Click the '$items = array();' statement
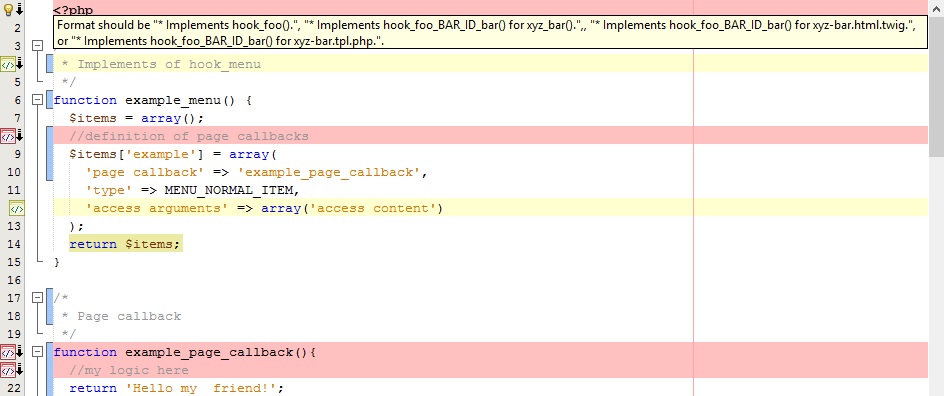This screenshot has height=396, width=944. tap(137, 119)
